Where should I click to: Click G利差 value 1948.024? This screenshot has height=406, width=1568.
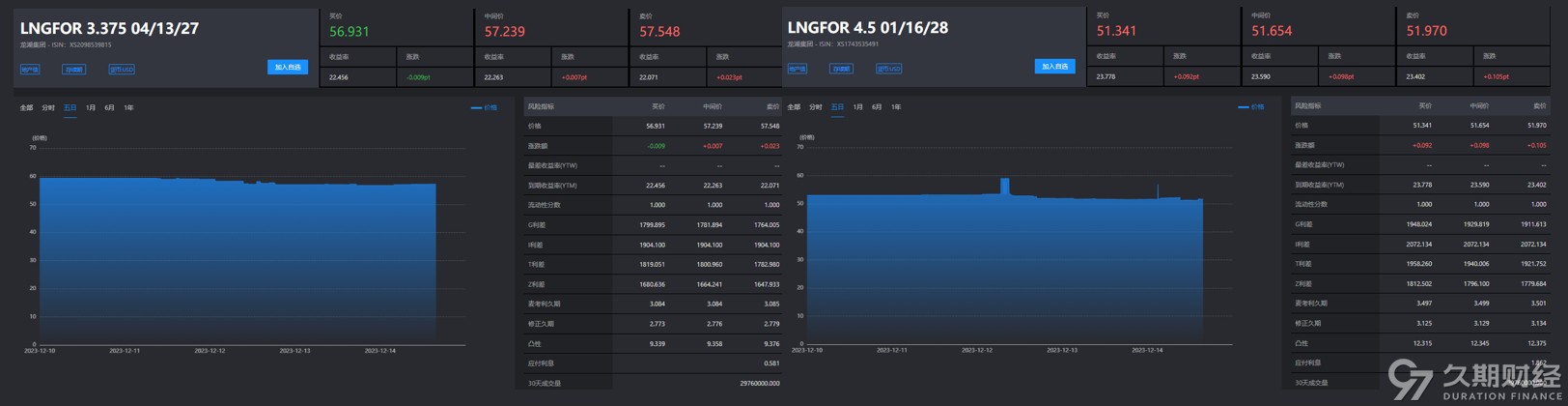tap(1419, 224)
